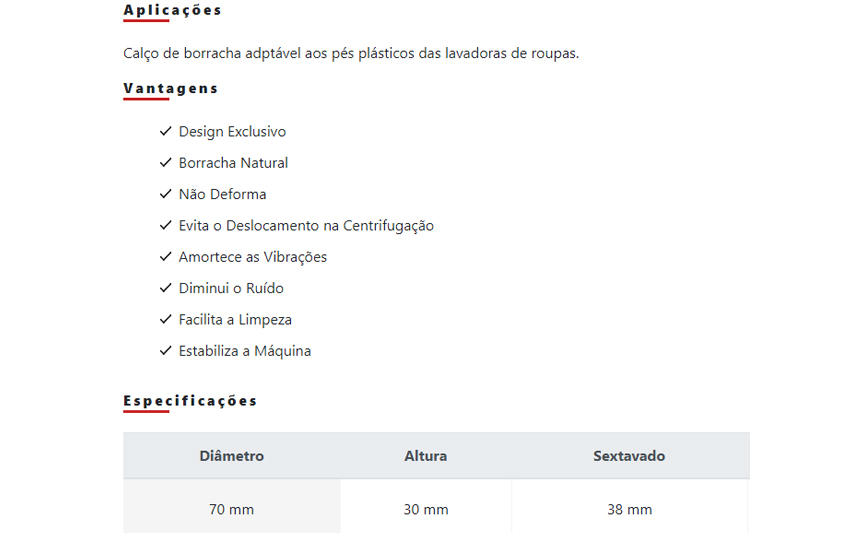Click the Vantagens section heading
The image size is (866, 533).
[170, 88]
